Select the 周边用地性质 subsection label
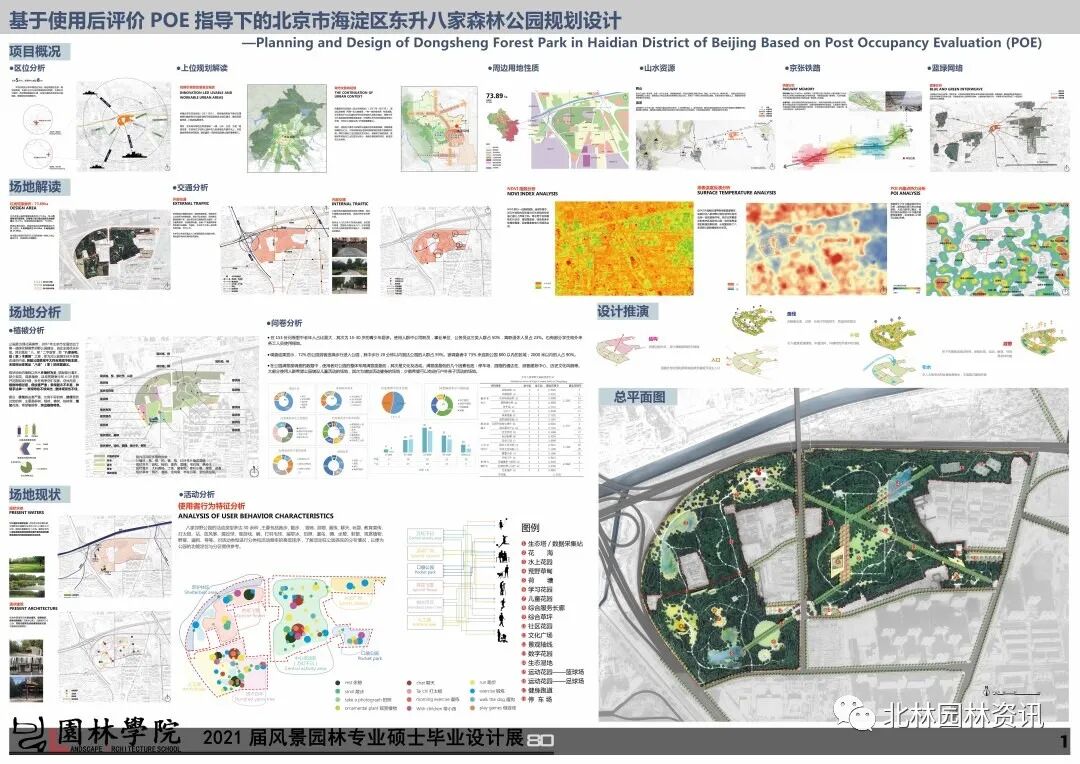This screenshot has height=764, width=1080. [x=514, y=68]
